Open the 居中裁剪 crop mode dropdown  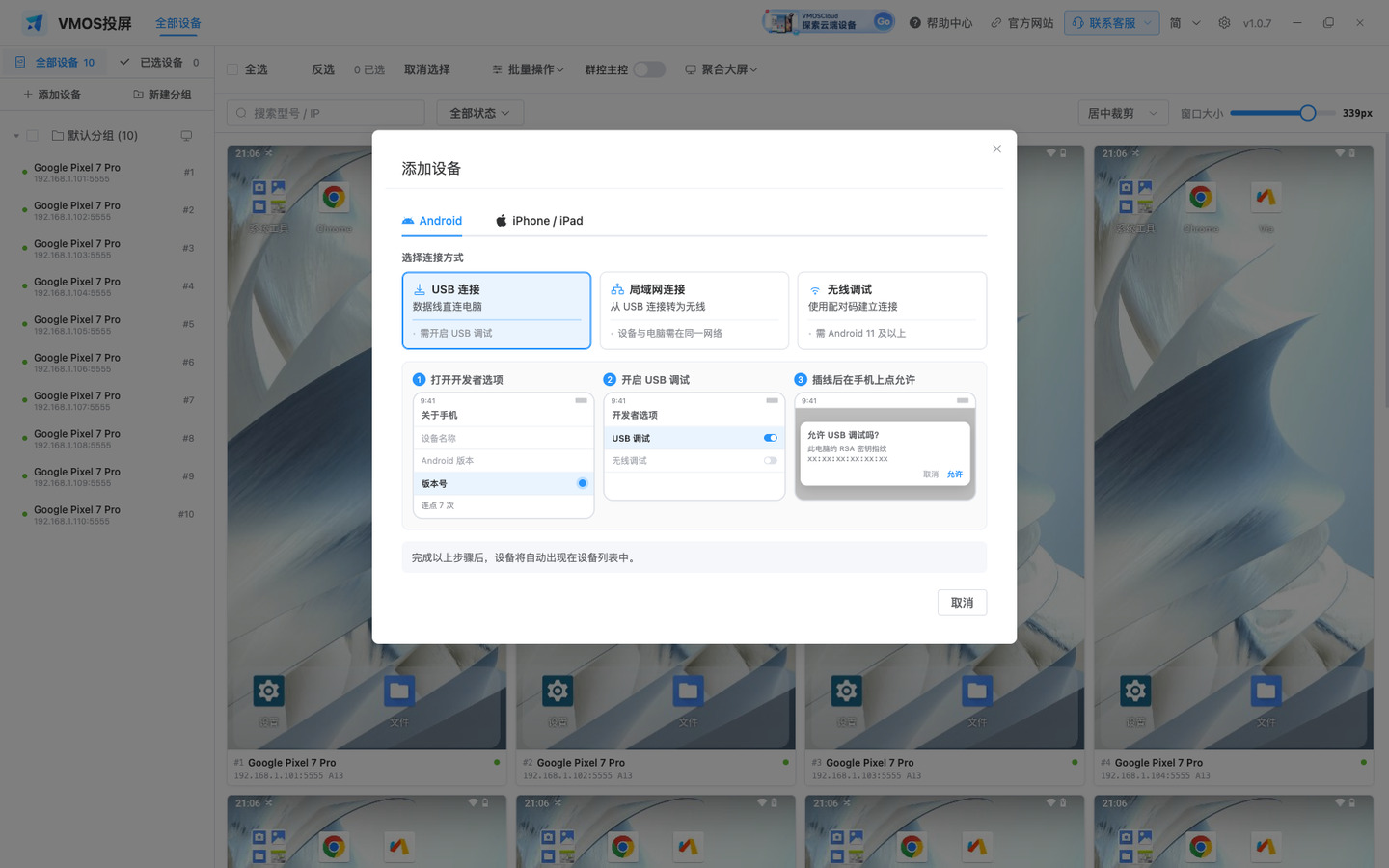click(x=1123, y=113)
